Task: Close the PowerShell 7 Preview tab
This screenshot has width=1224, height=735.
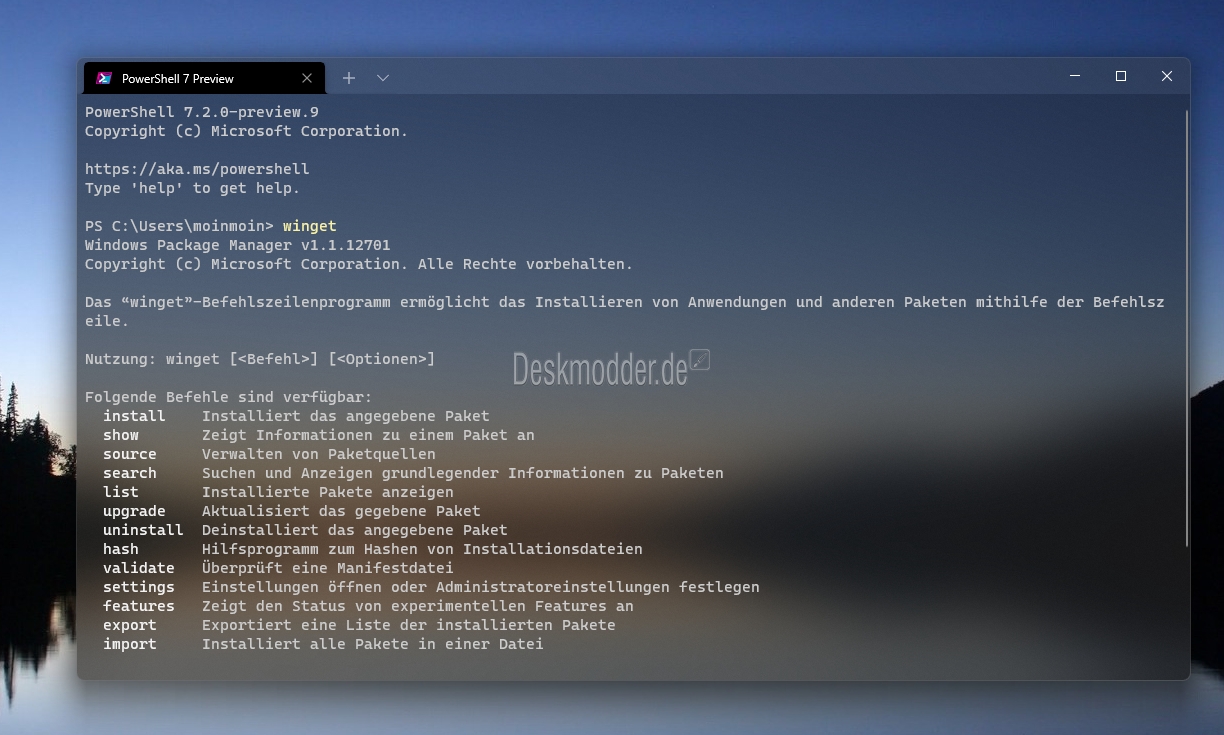Action: (x=307, y=78)
